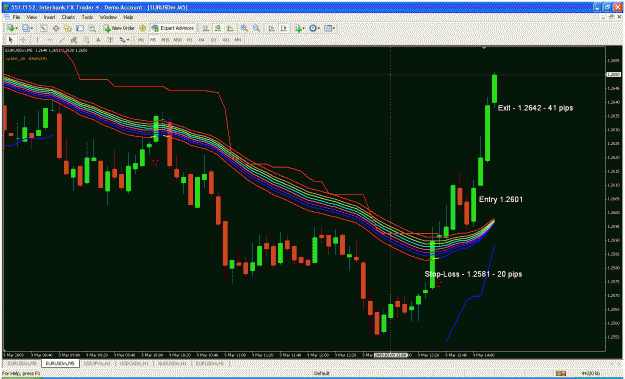
Task: Toggle Chart Shift button
Action: pyautogui.click(x=284, y=28)
